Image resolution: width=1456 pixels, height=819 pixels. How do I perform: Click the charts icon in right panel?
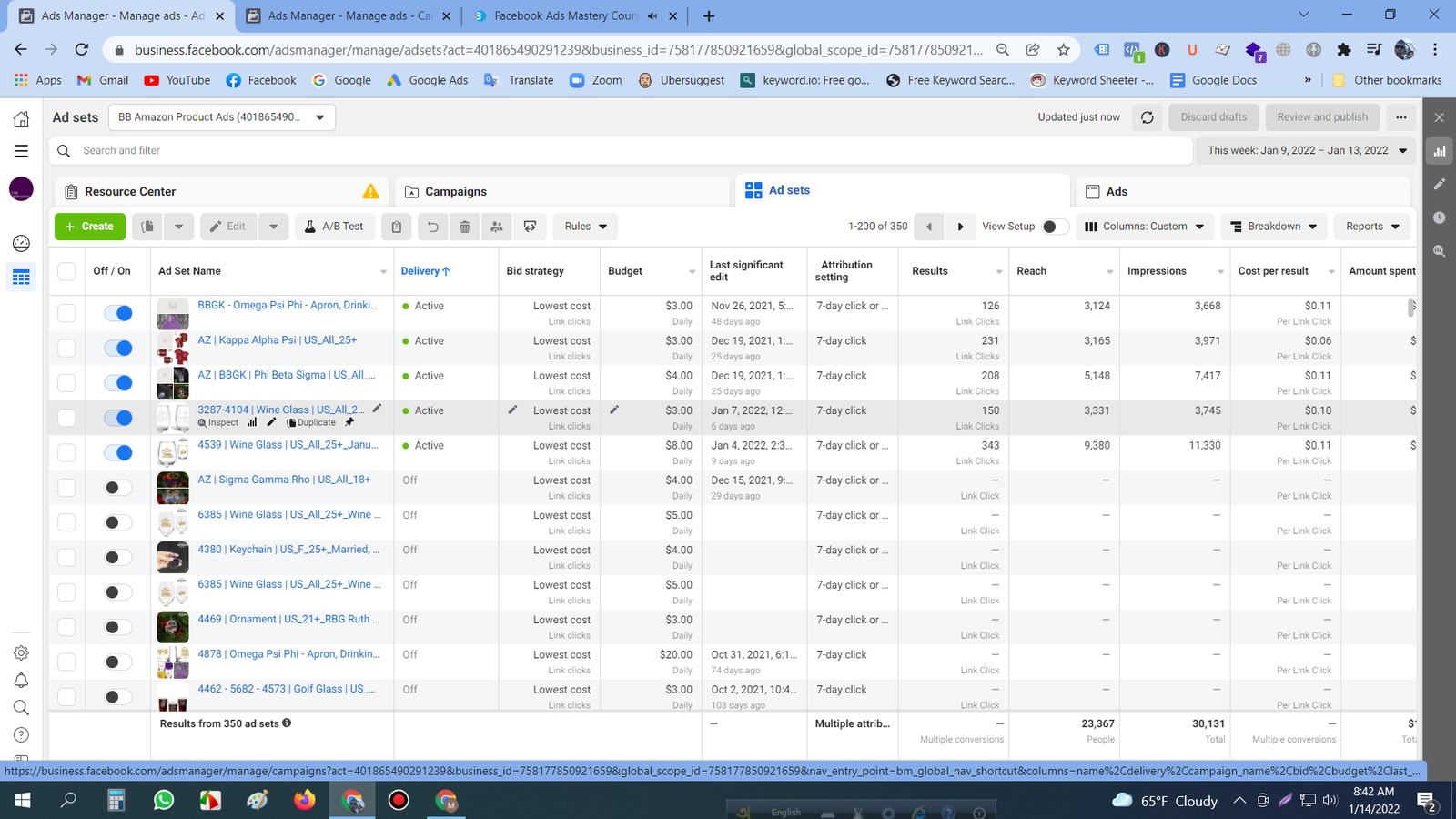pos(1440,151)
